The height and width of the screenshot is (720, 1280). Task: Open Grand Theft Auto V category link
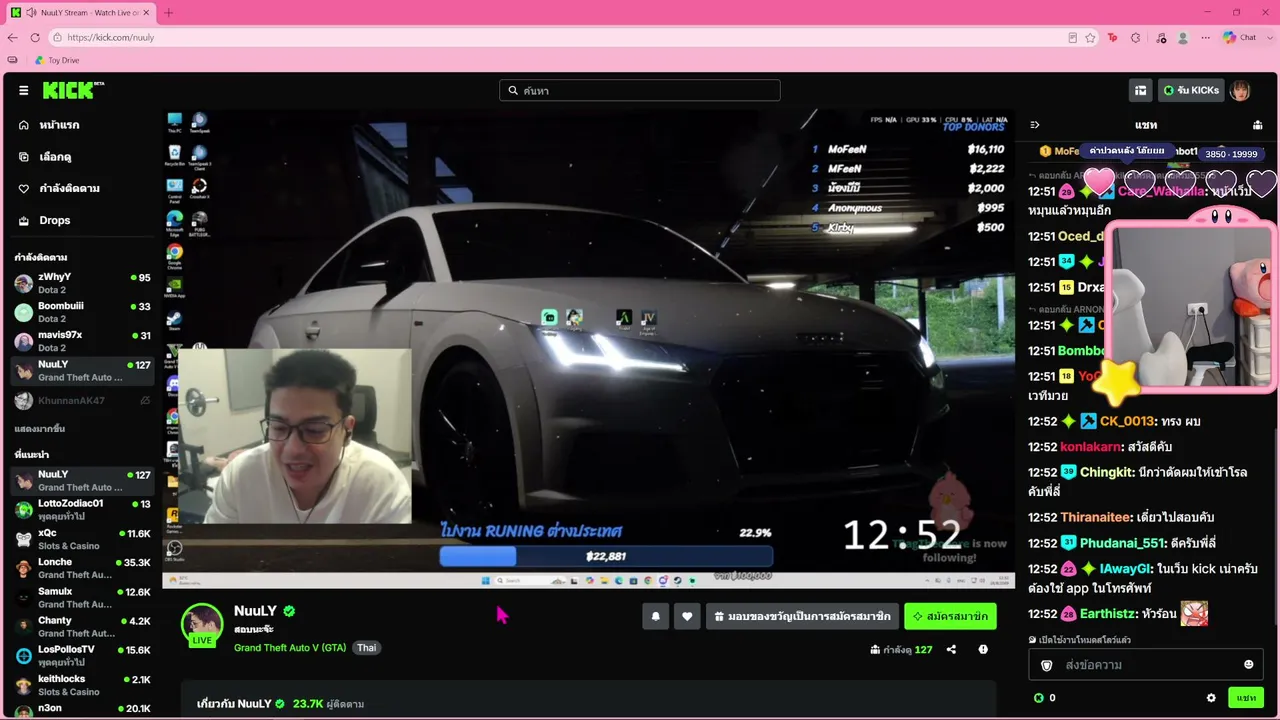(x=290, y=648)
